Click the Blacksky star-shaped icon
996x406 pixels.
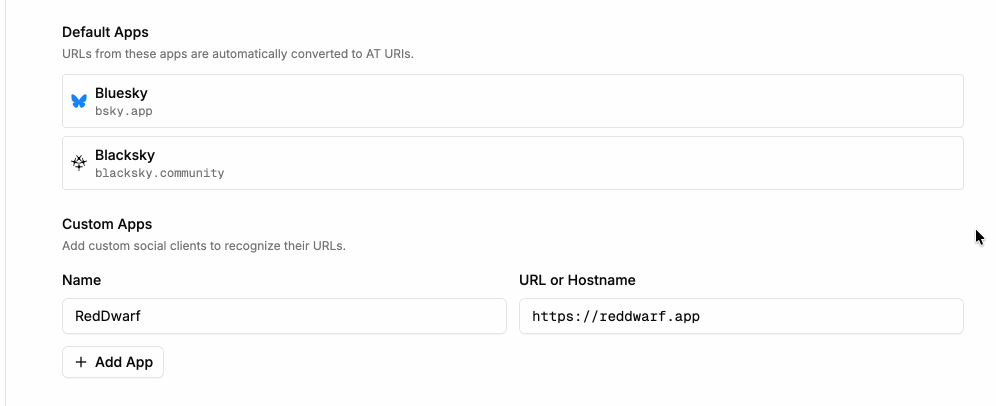(79, 163)
